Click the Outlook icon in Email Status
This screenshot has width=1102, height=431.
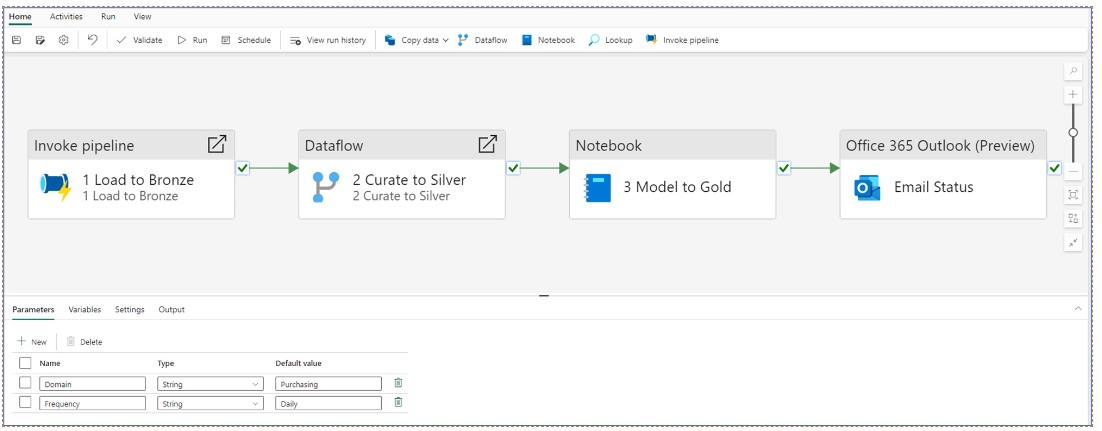click(867, 188)
